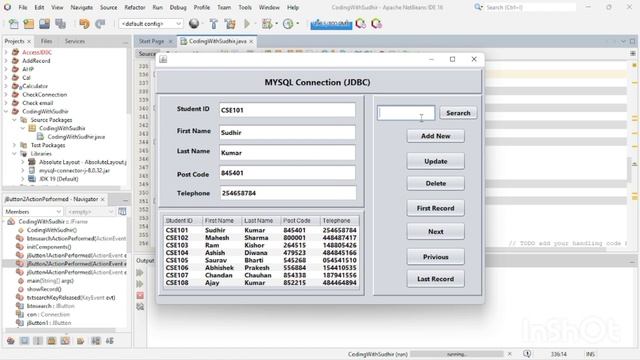This screenshot has width=640, height=360.
Task: Click the Save All toolbar icon
Action: [60, 24]
